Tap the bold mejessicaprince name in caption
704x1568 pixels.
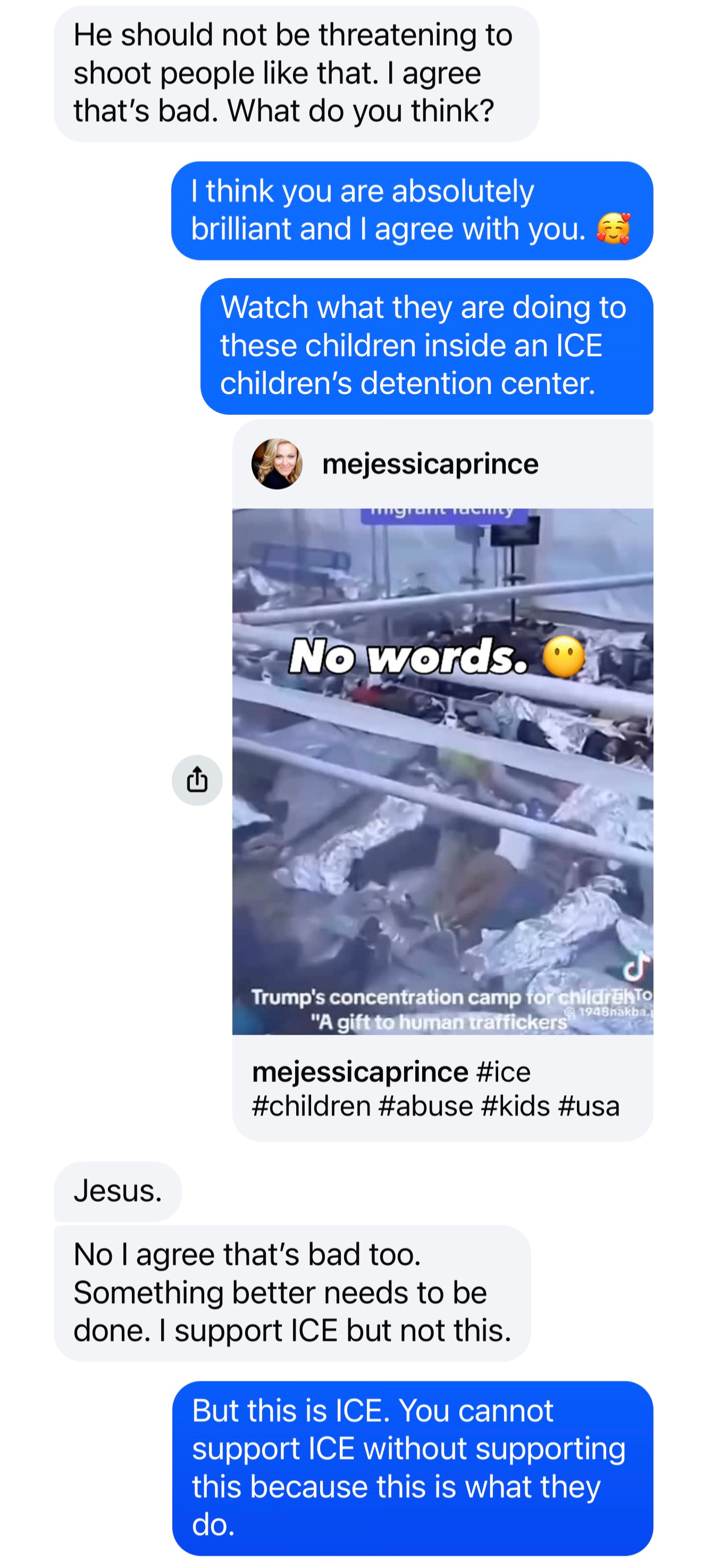(x=360, y=1072)
